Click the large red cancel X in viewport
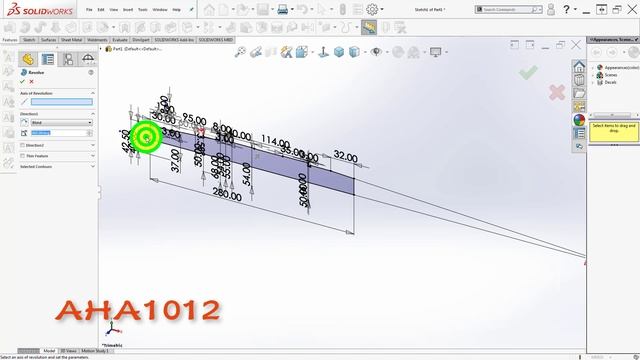The image size is (640, 360). click(557, 92)
